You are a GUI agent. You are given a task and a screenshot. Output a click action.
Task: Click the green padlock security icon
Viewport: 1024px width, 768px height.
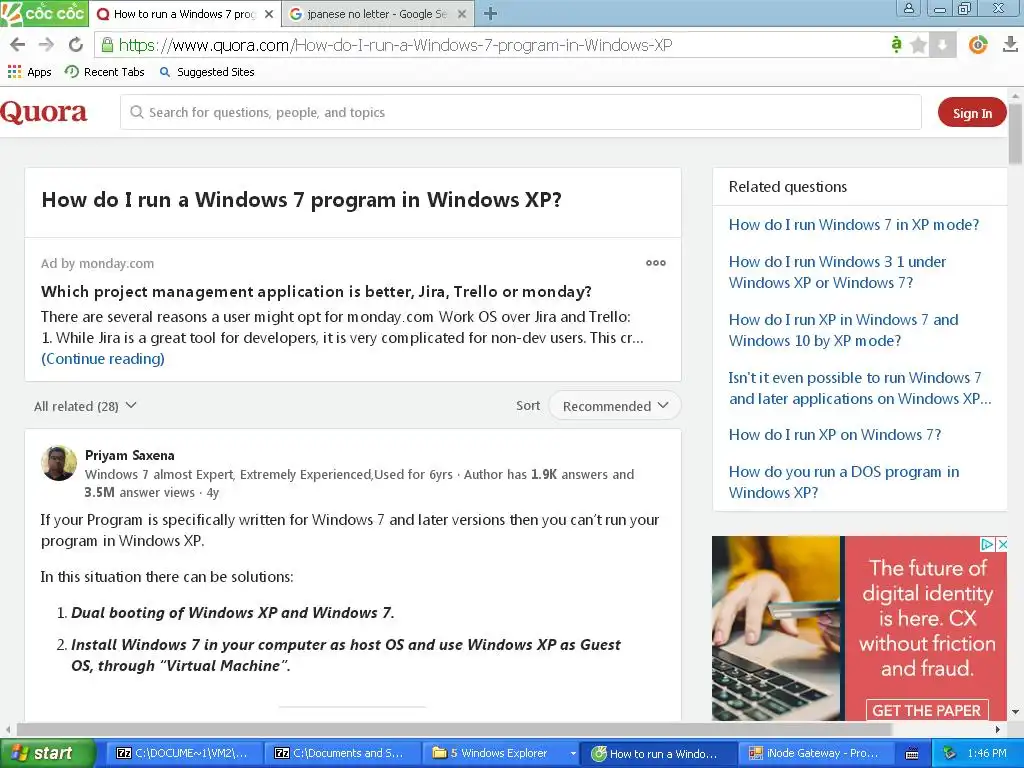pyautogui.click(x=106, y=44)
